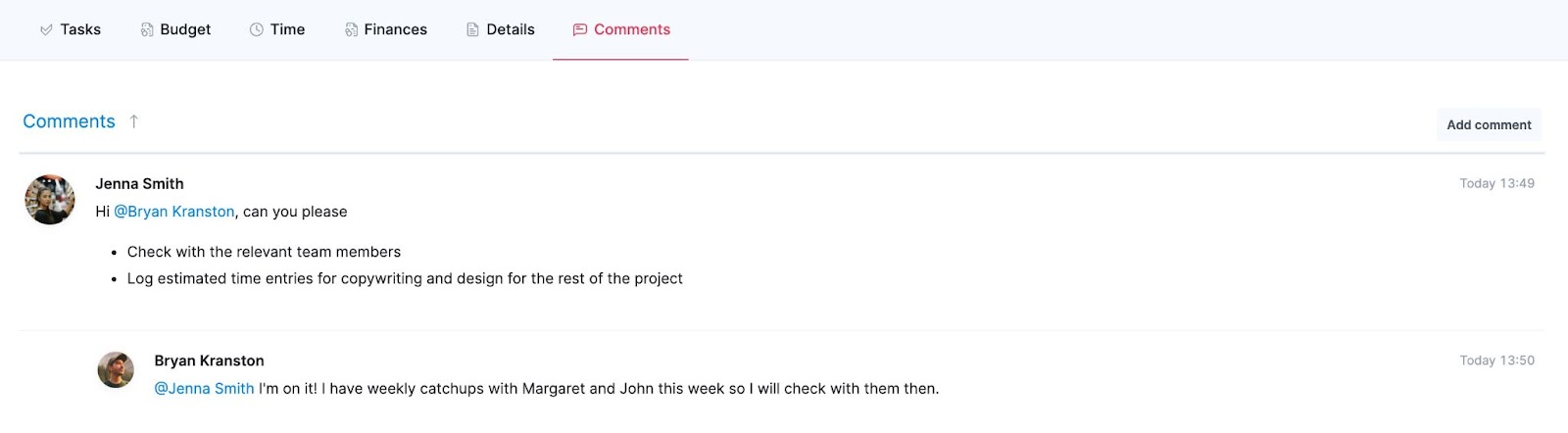Screen dimensions: 1568x433
Task: Click the Budget tab icon
Action: pyautogui.click(x=147, y=30)
